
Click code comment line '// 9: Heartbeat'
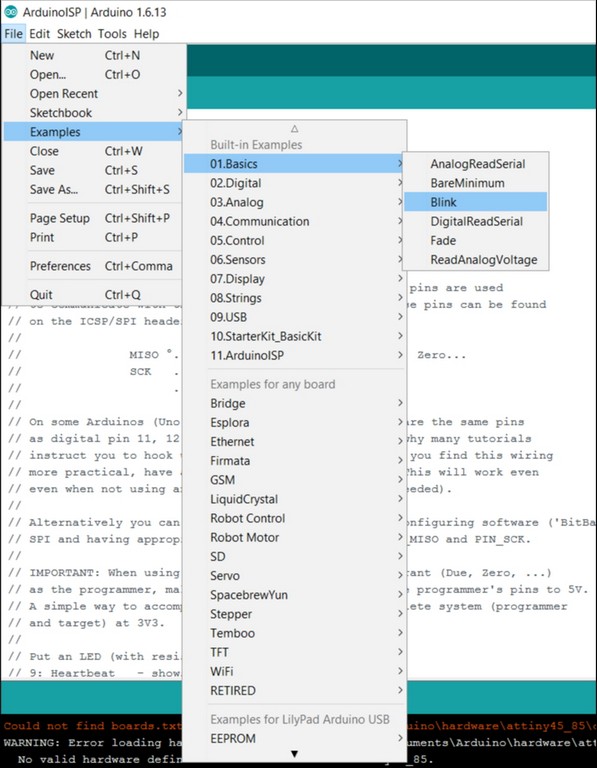[x=95, y=673]
